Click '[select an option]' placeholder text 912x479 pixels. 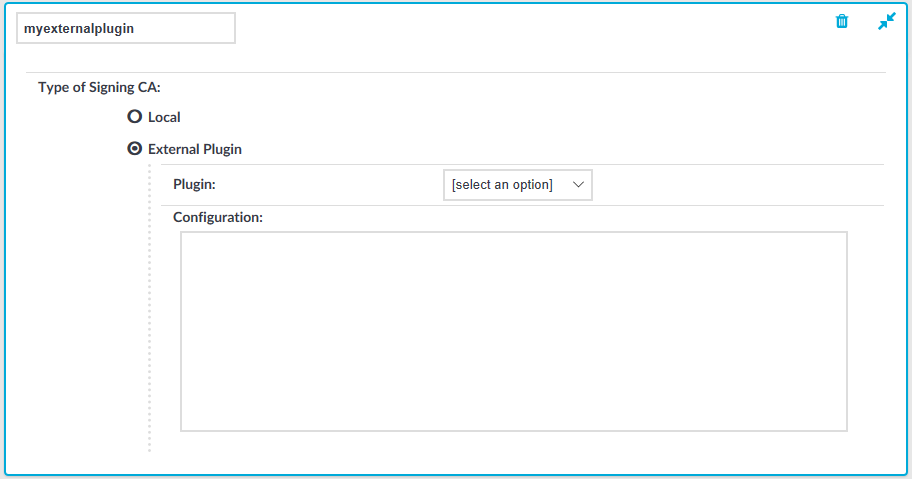[x=502, y=185]
